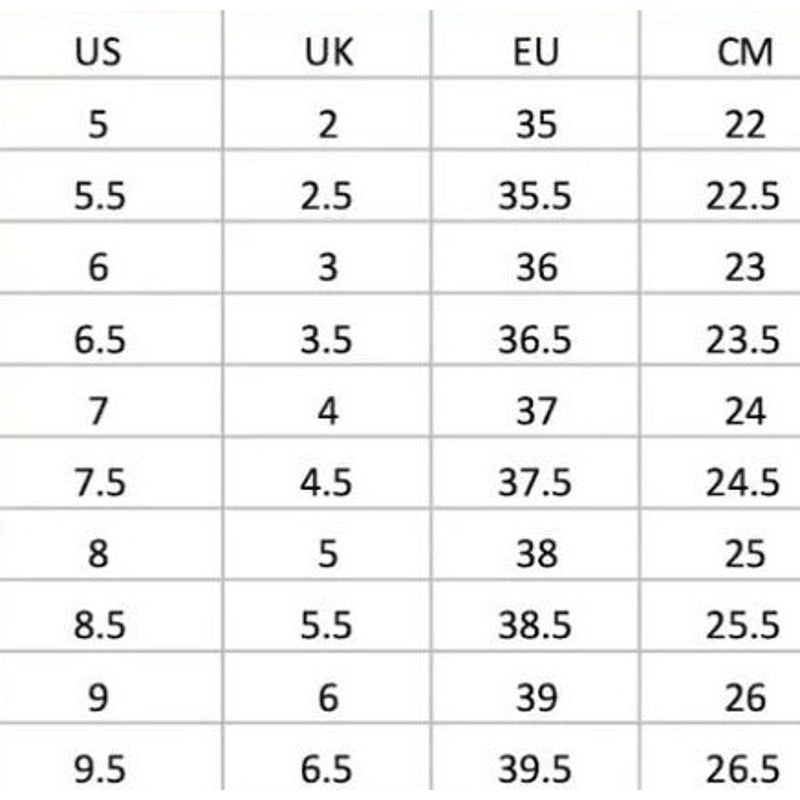The image size is (800, 800).
Task: Click the EU size 36 cell
Action: pos(534,268)
